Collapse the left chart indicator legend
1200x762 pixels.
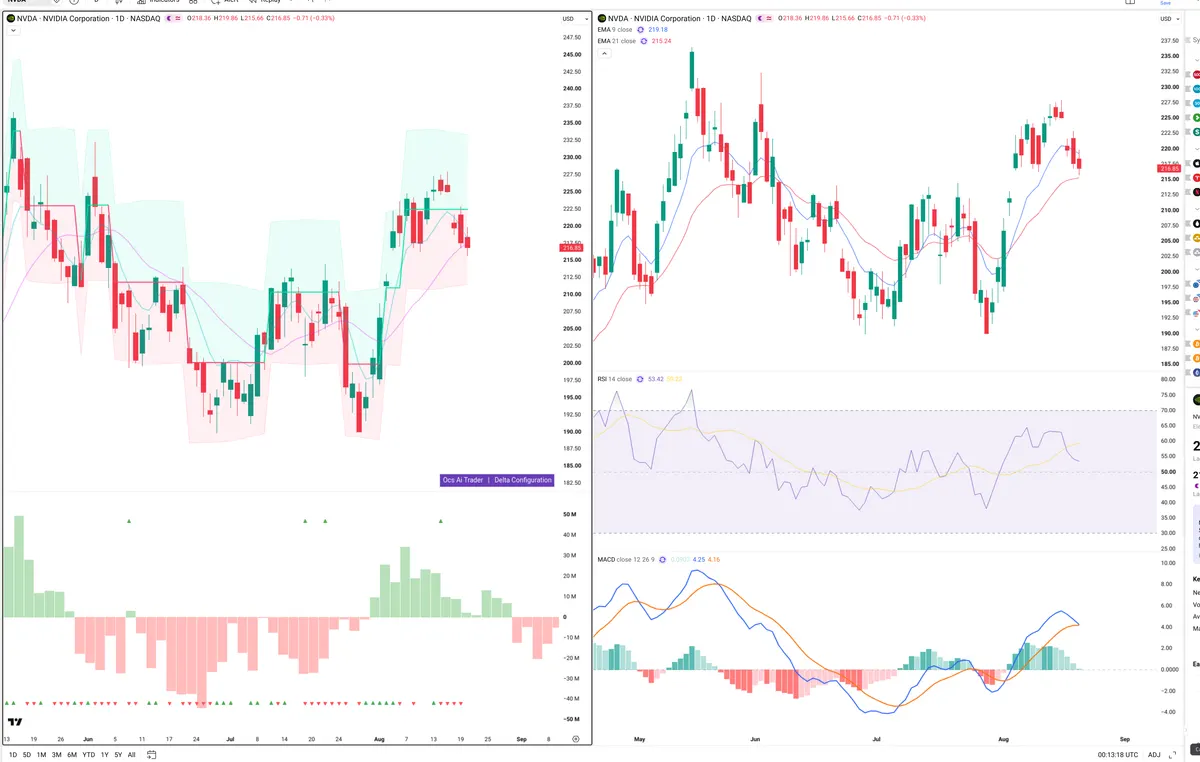(x=12, y=31)
